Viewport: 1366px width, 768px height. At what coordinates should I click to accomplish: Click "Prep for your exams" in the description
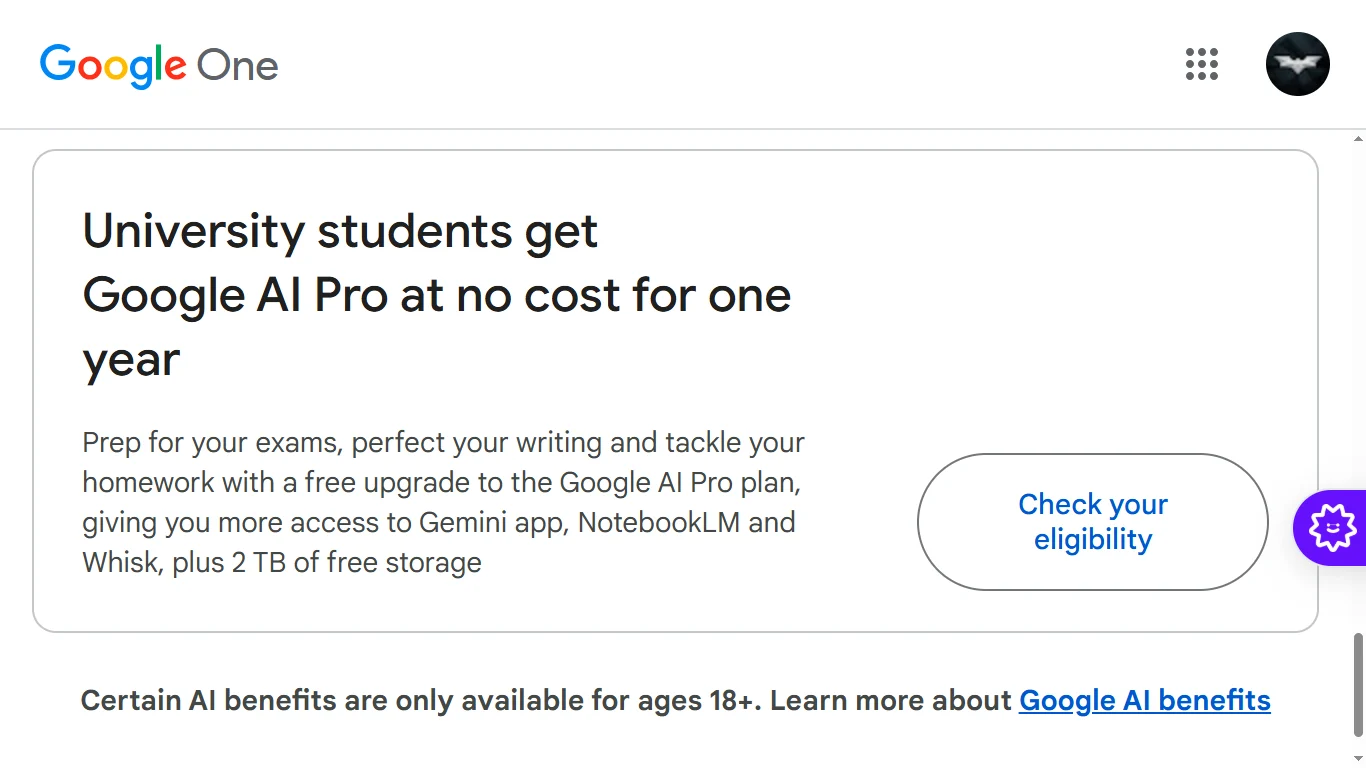[x=211, y=442]
